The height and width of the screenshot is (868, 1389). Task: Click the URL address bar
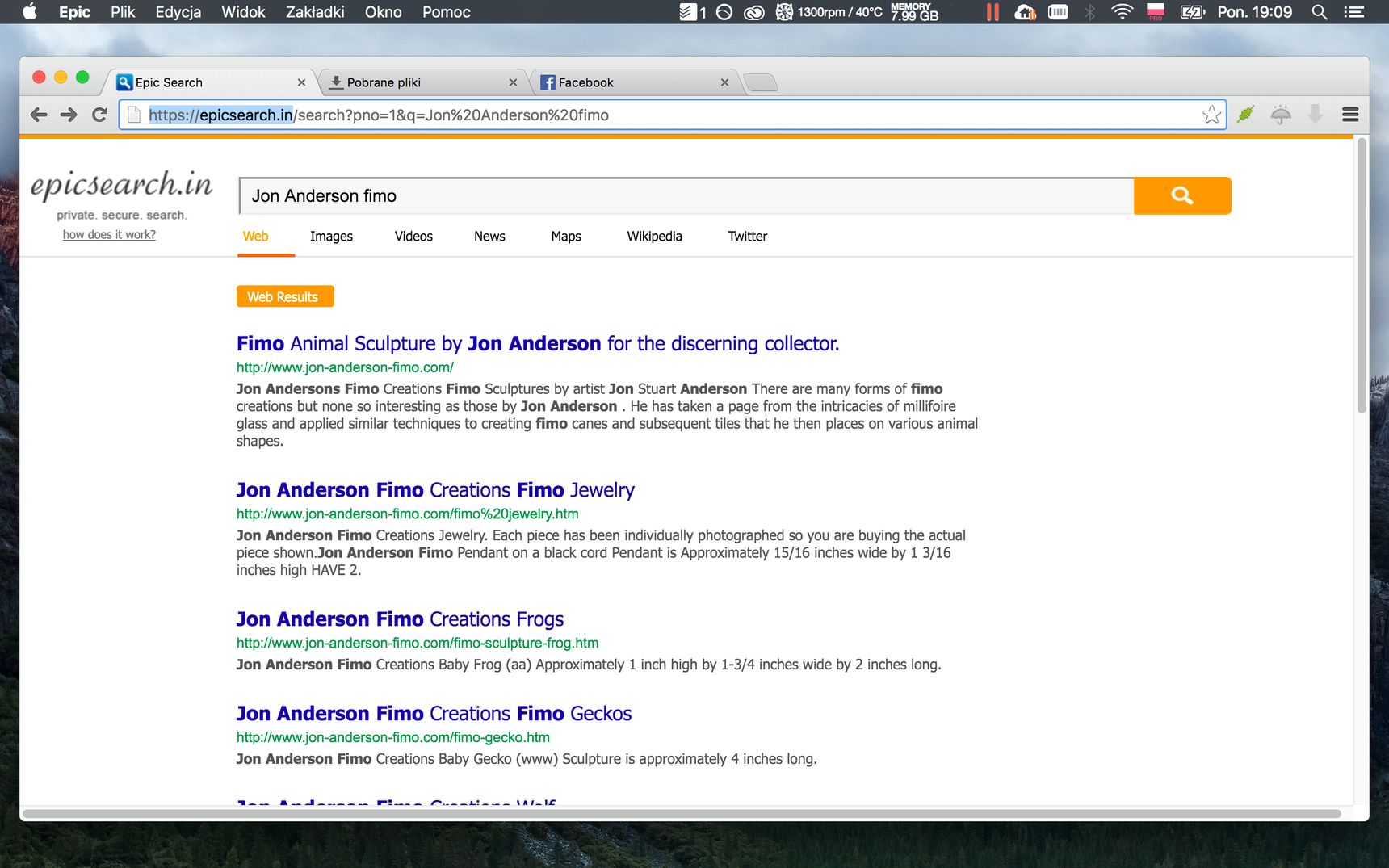point(673,115)
